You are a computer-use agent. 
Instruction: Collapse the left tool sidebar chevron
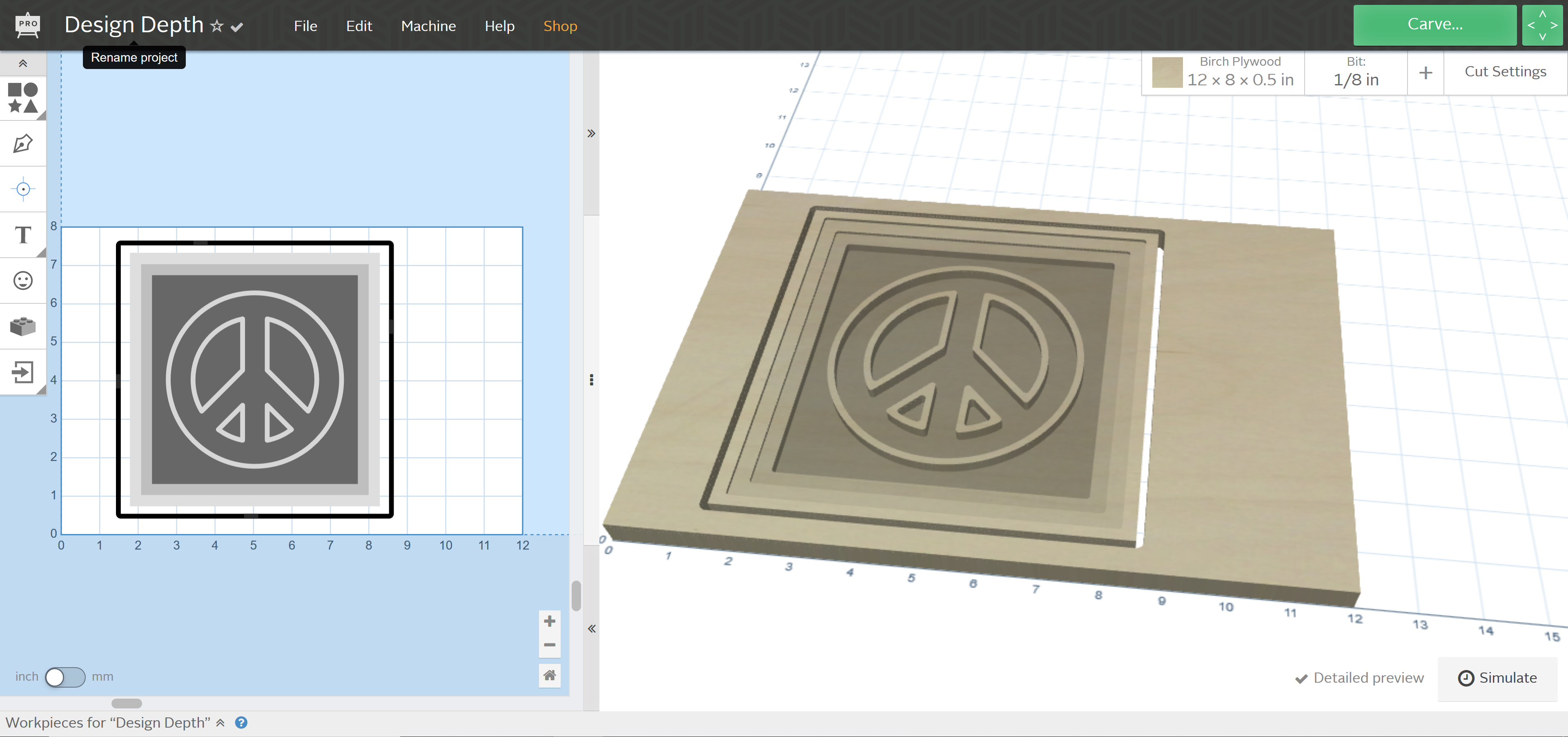pyautogui.click(x=22, y=63)
